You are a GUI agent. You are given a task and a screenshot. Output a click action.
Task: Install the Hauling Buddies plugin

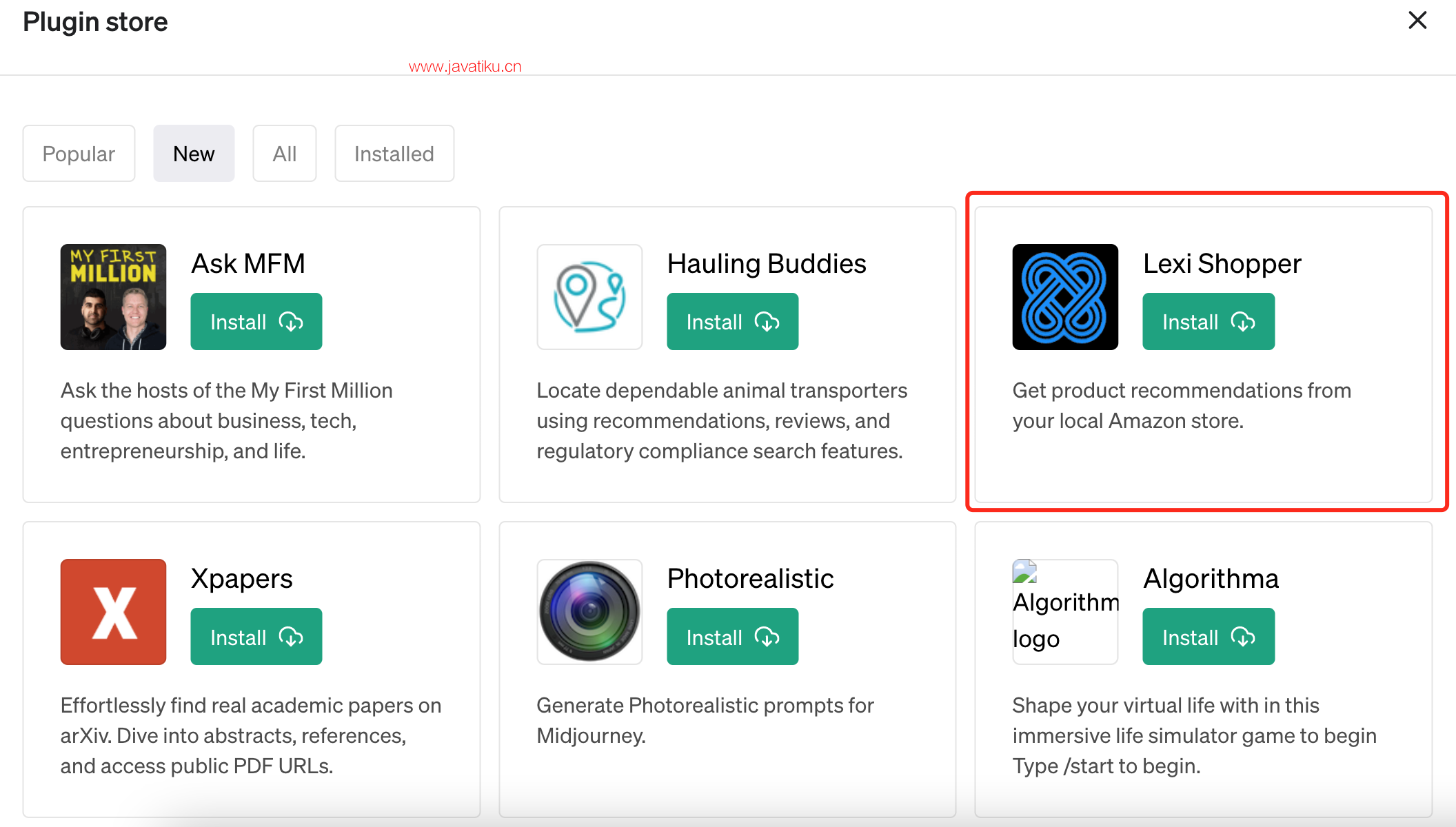click(x=733, y=322)
